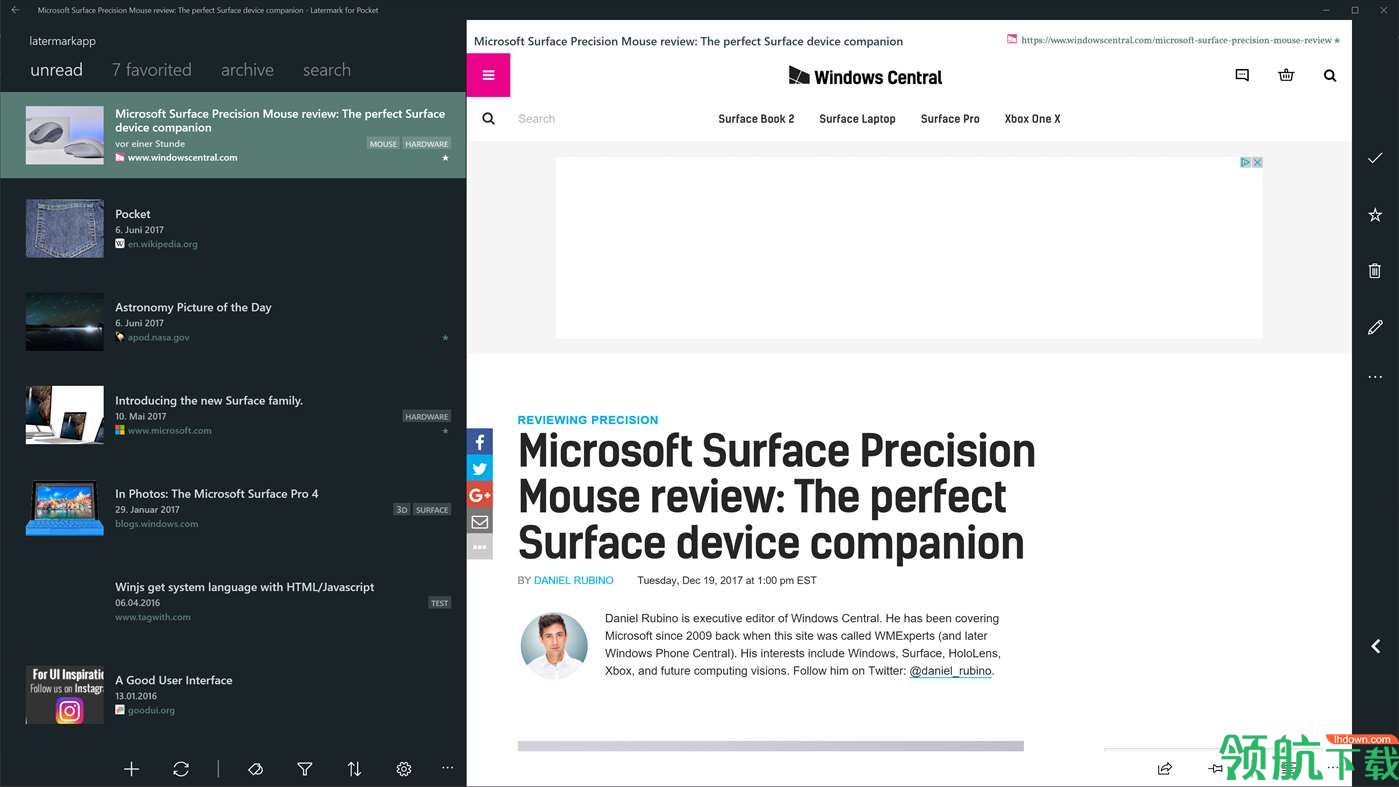Pin the article with the pushpin icon
1399x787 pixels.
point(1215,769)
